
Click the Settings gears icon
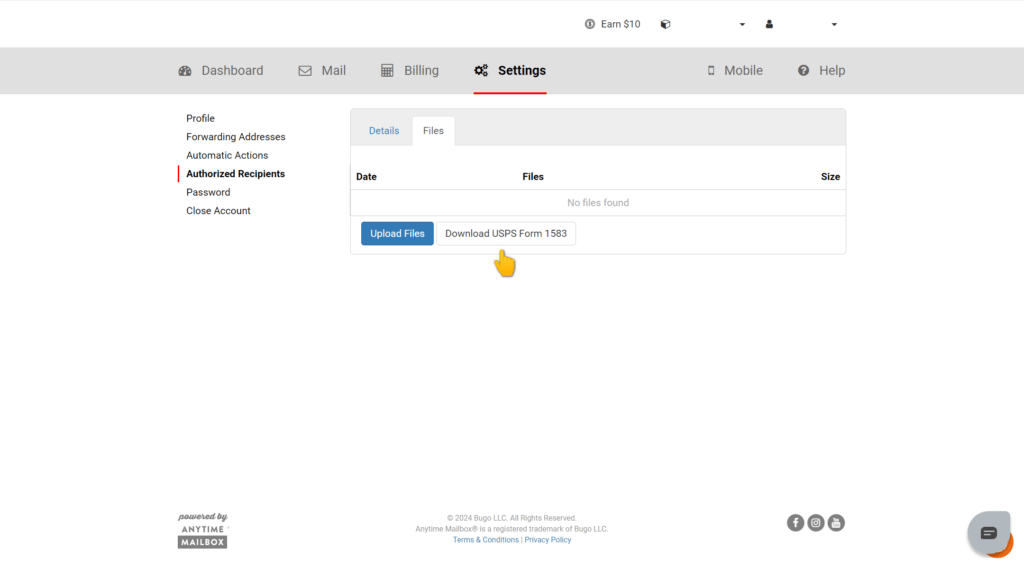[481, 71]
